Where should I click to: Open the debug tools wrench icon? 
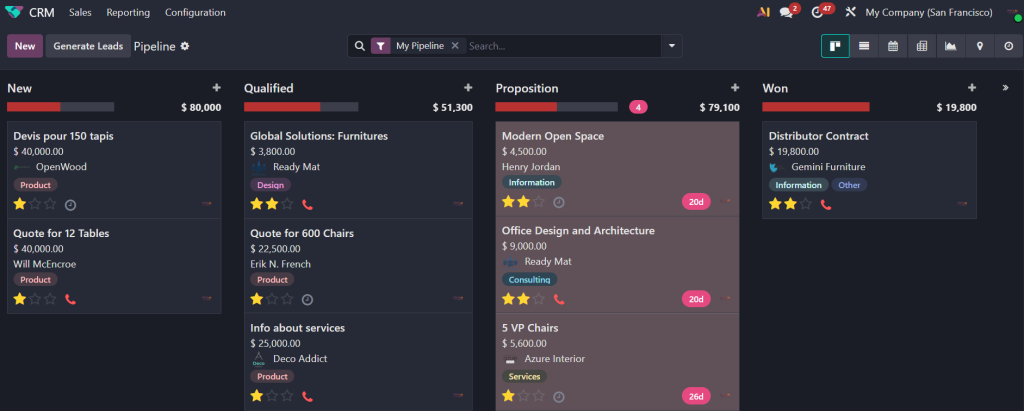click(x=850, y=12)
